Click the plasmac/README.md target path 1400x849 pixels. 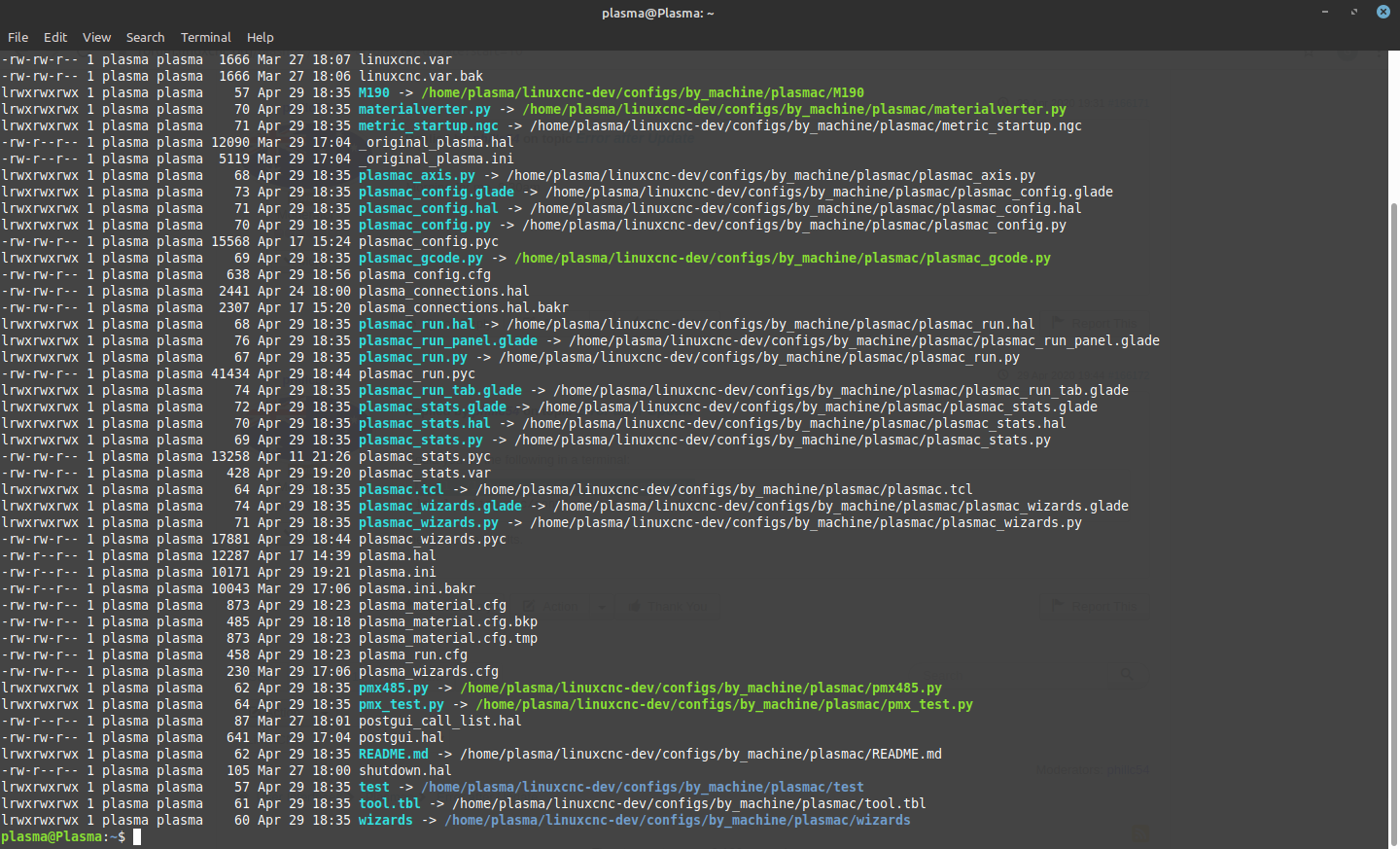pyautogui.click(x=701, y=754)
